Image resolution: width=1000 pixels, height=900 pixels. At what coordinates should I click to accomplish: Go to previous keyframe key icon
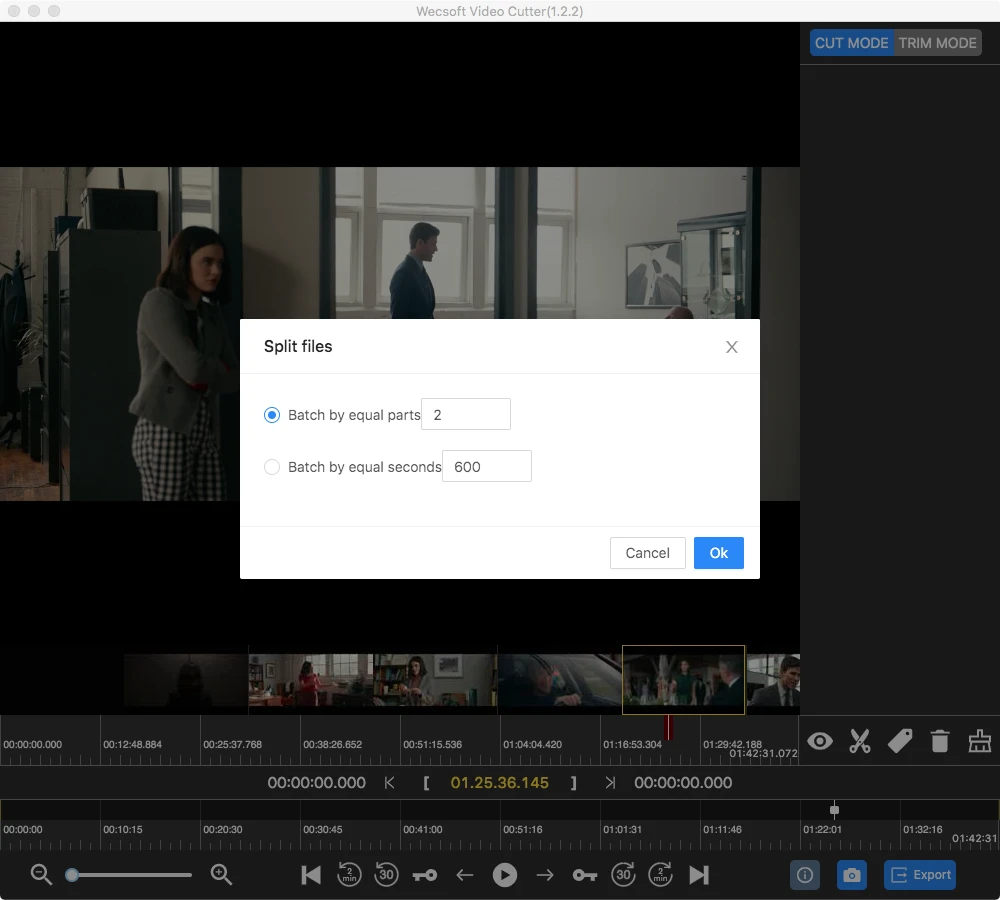pyautogui.click(x=425, y=875)
